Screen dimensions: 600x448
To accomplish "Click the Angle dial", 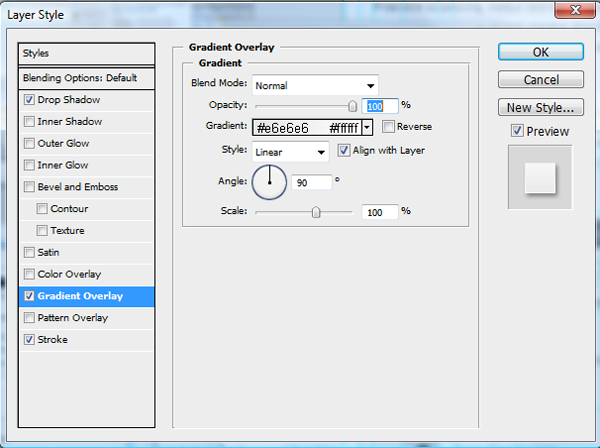I will click(269, 182).
